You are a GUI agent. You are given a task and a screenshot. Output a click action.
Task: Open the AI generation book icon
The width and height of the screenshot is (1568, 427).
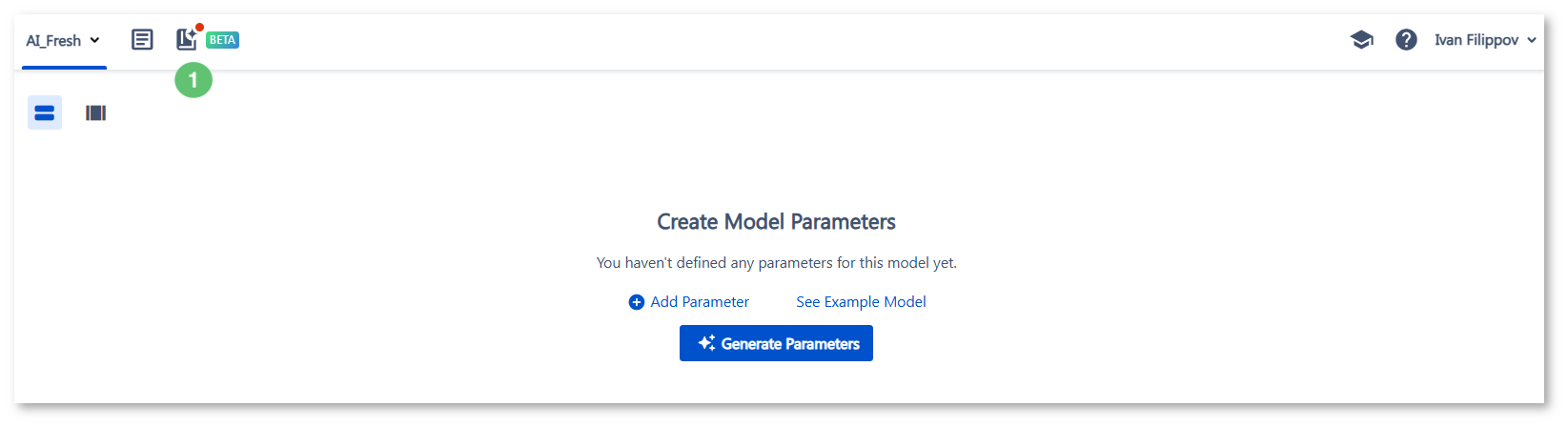point(186,40)
